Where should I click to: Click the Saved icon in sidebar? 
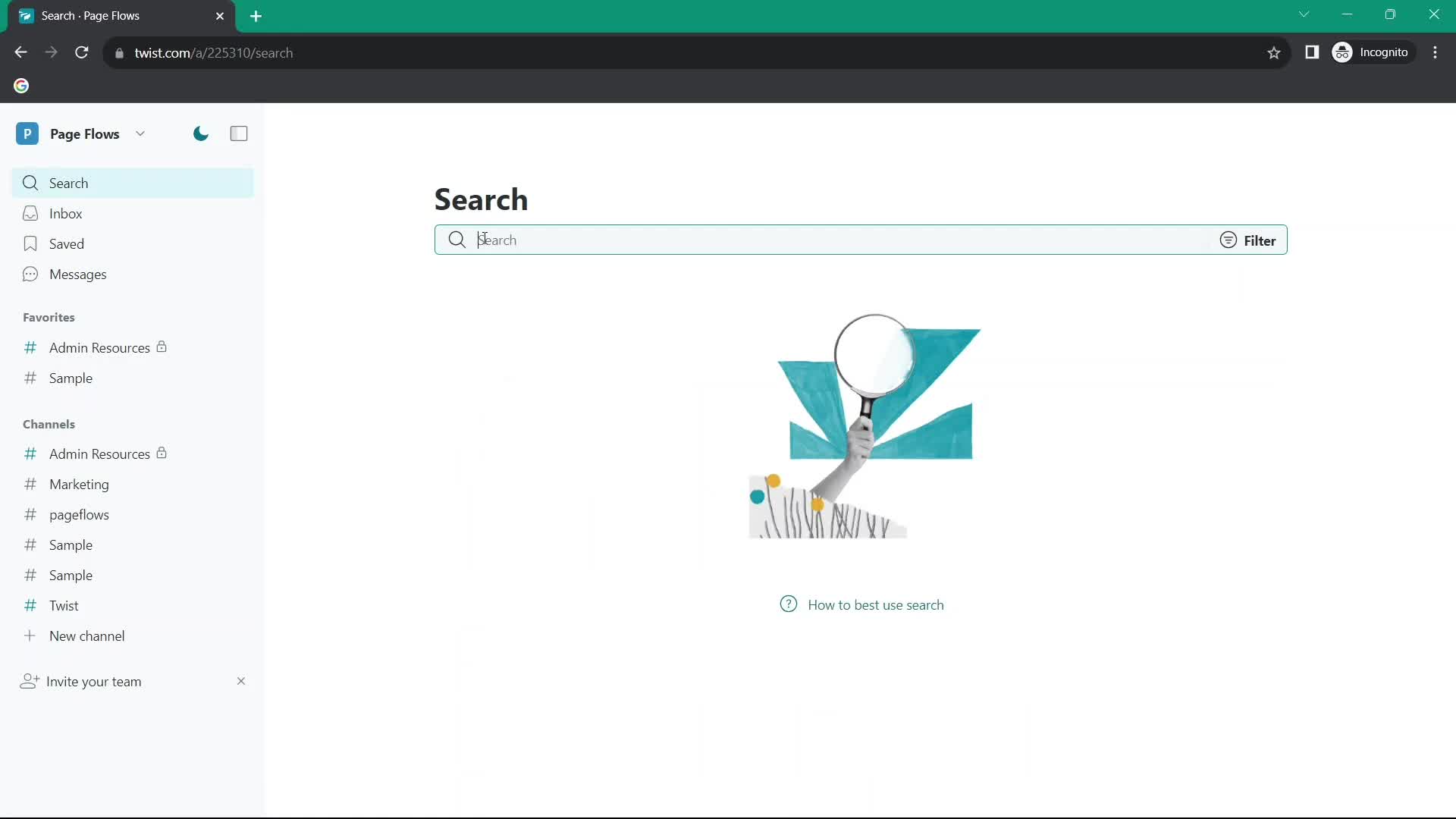(30, 244)
